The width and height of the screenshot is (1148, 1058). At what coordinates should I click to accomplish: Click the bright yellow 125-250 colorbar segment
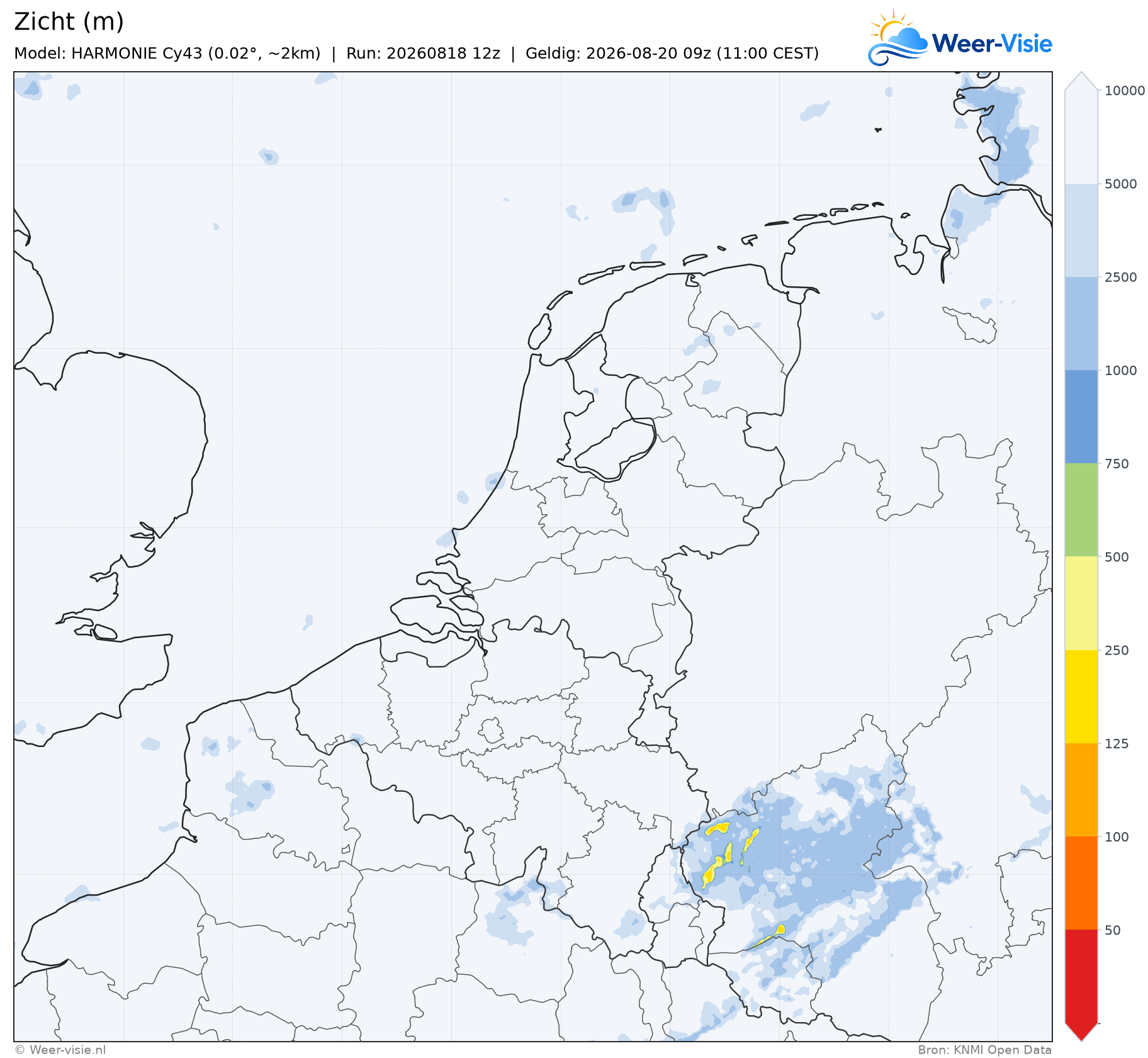tap(1081, 696)
